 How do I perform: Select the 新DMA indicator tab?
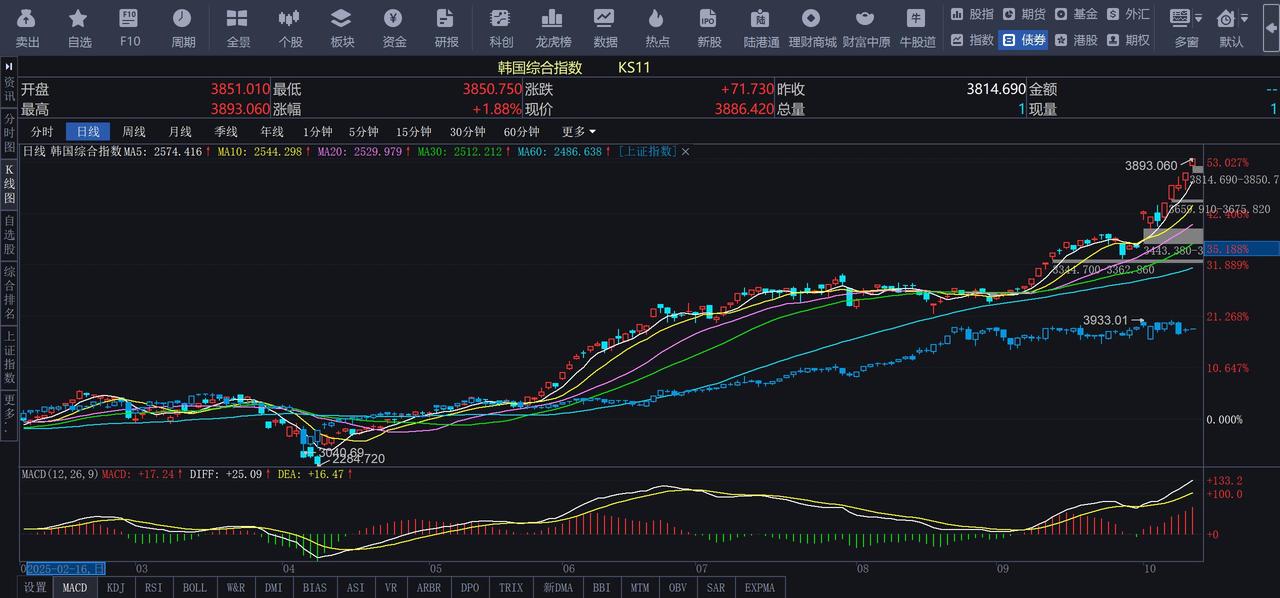pyautogui.click(x=558, y=588)
